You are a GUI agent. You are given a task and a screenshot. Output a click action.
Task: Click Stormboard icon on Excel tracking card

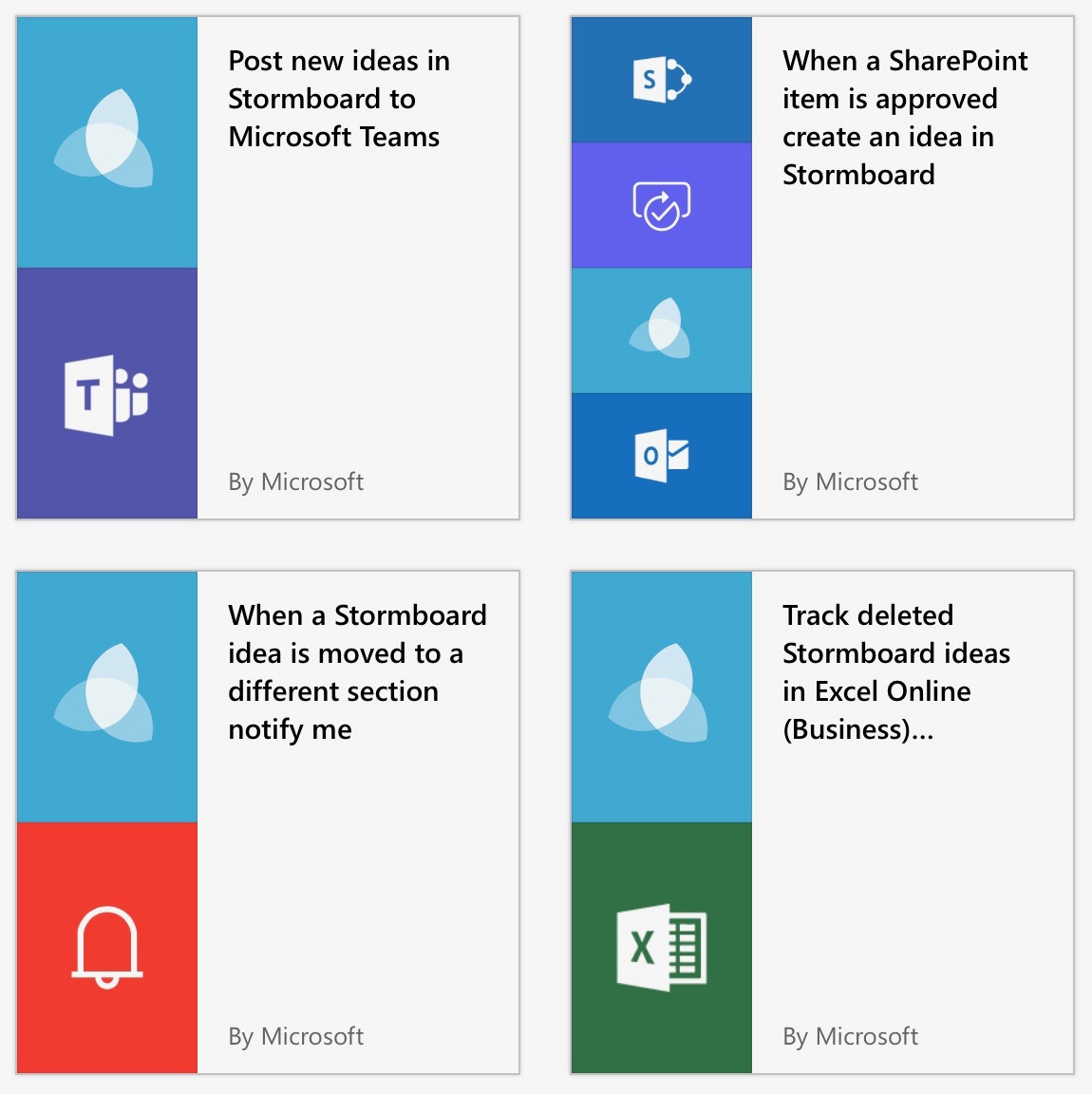pos(662,697)
